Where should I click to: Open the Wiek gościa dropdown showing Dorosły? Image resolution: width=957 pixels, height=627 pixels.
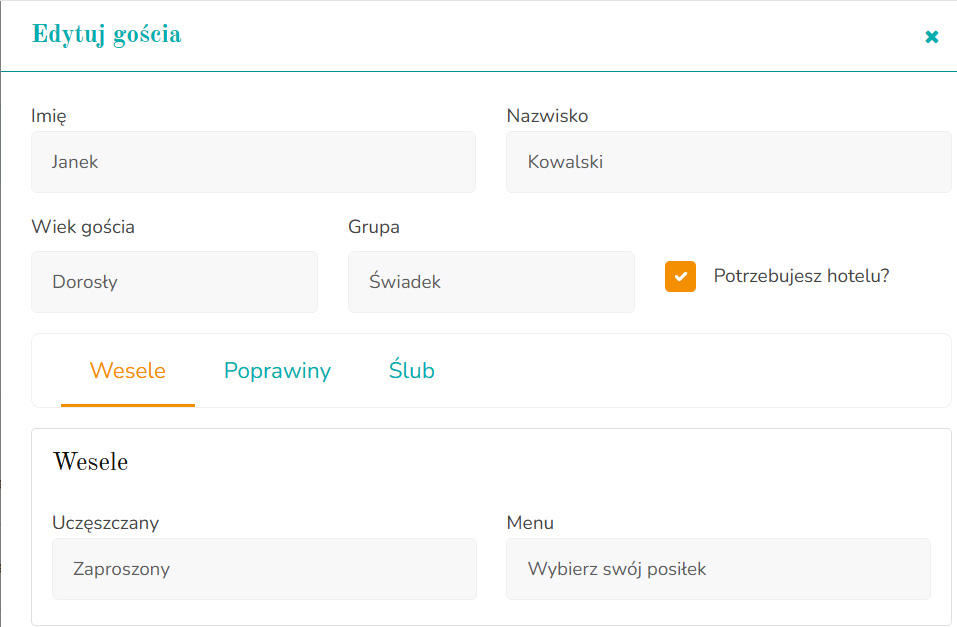coord(174,281)
